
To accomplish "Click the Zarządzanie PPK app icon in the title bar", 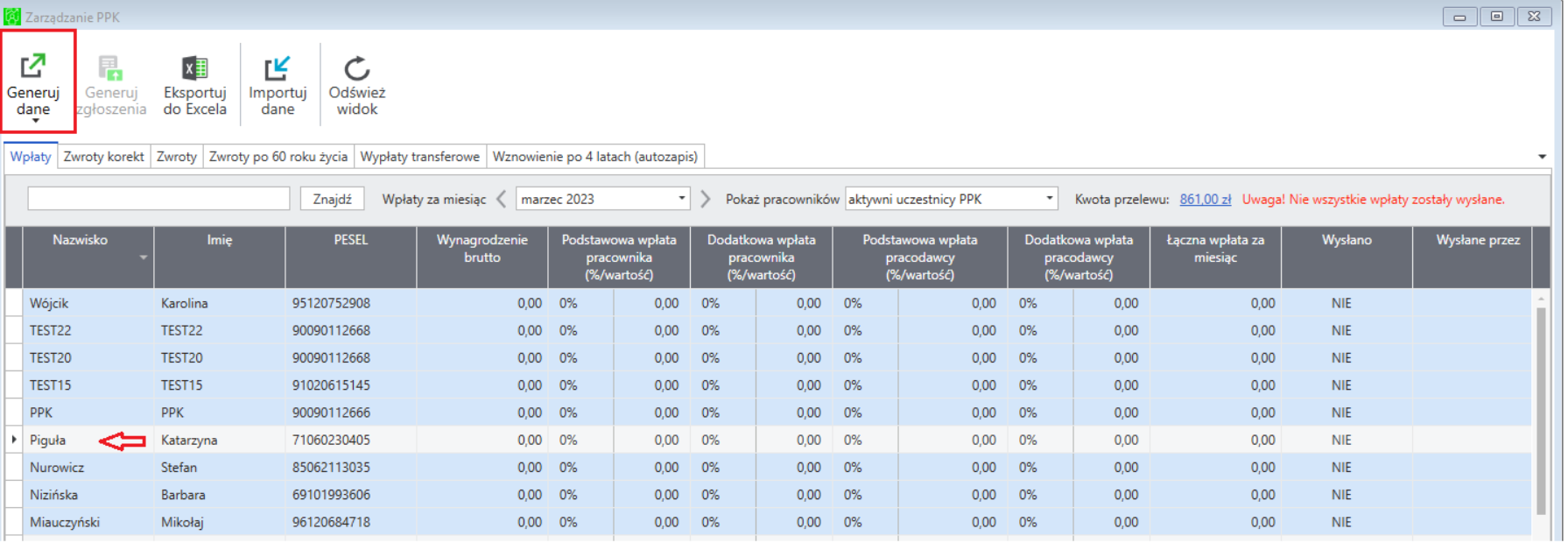I will (12, 17).
